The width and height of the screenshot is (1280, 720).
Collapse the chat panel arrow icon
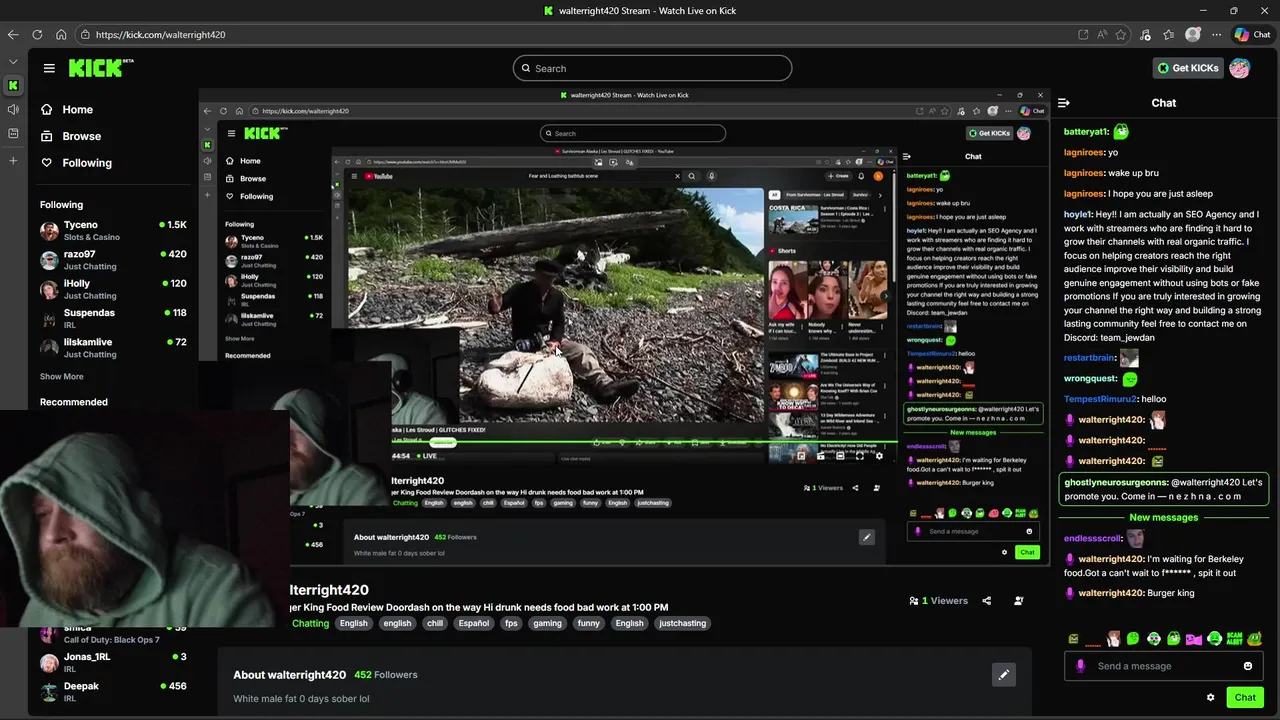click(1064, 103)
